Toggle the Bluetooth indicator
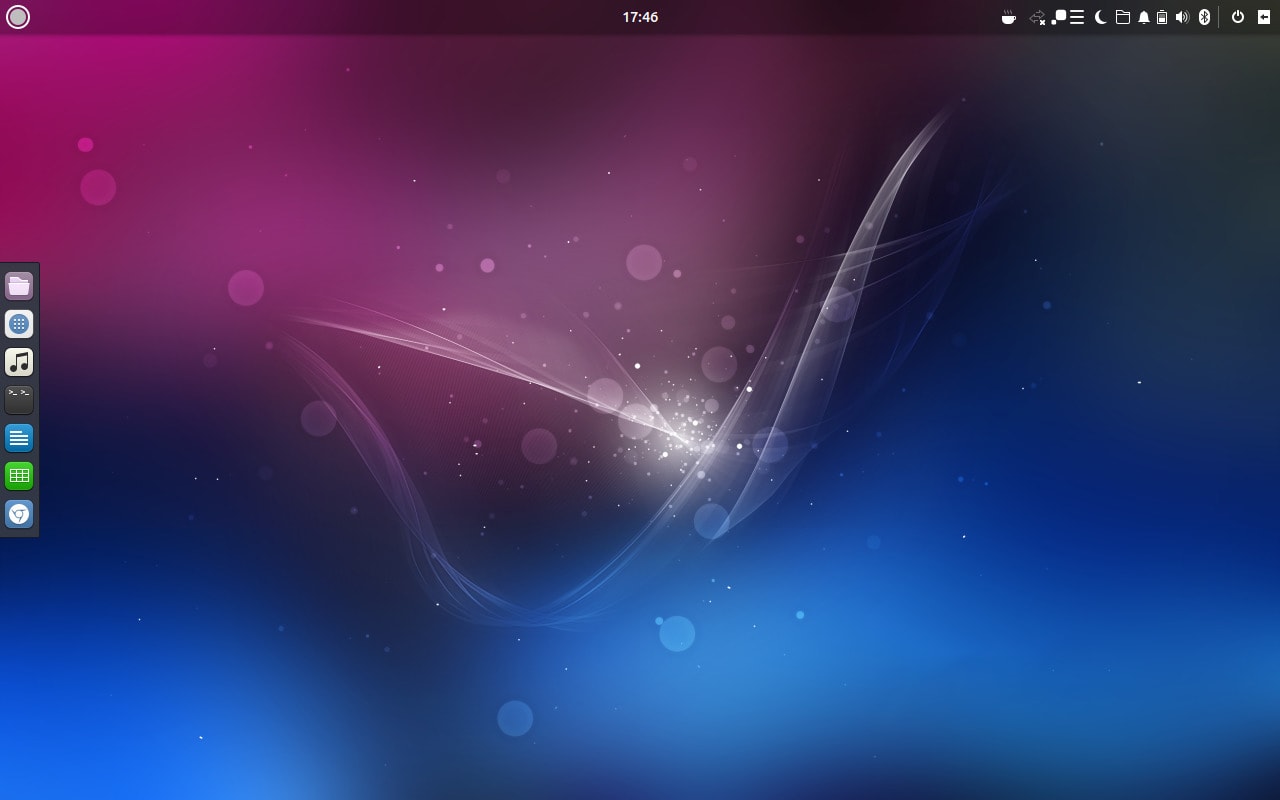 point(1205,17)
